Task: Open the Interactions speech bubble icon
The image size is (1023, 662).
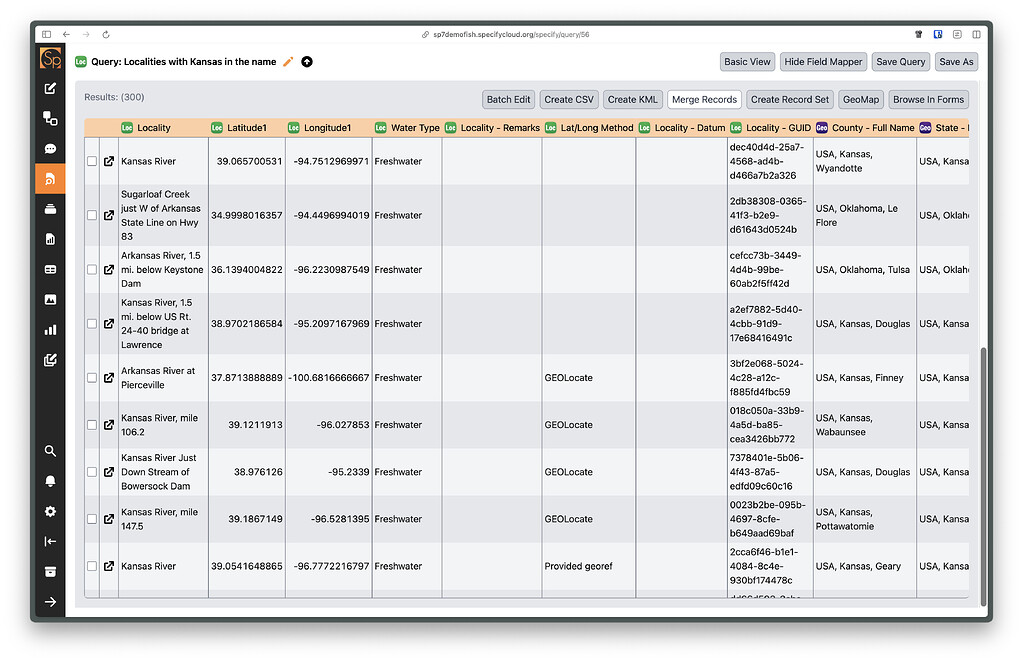Action: (x=50, y=148)
